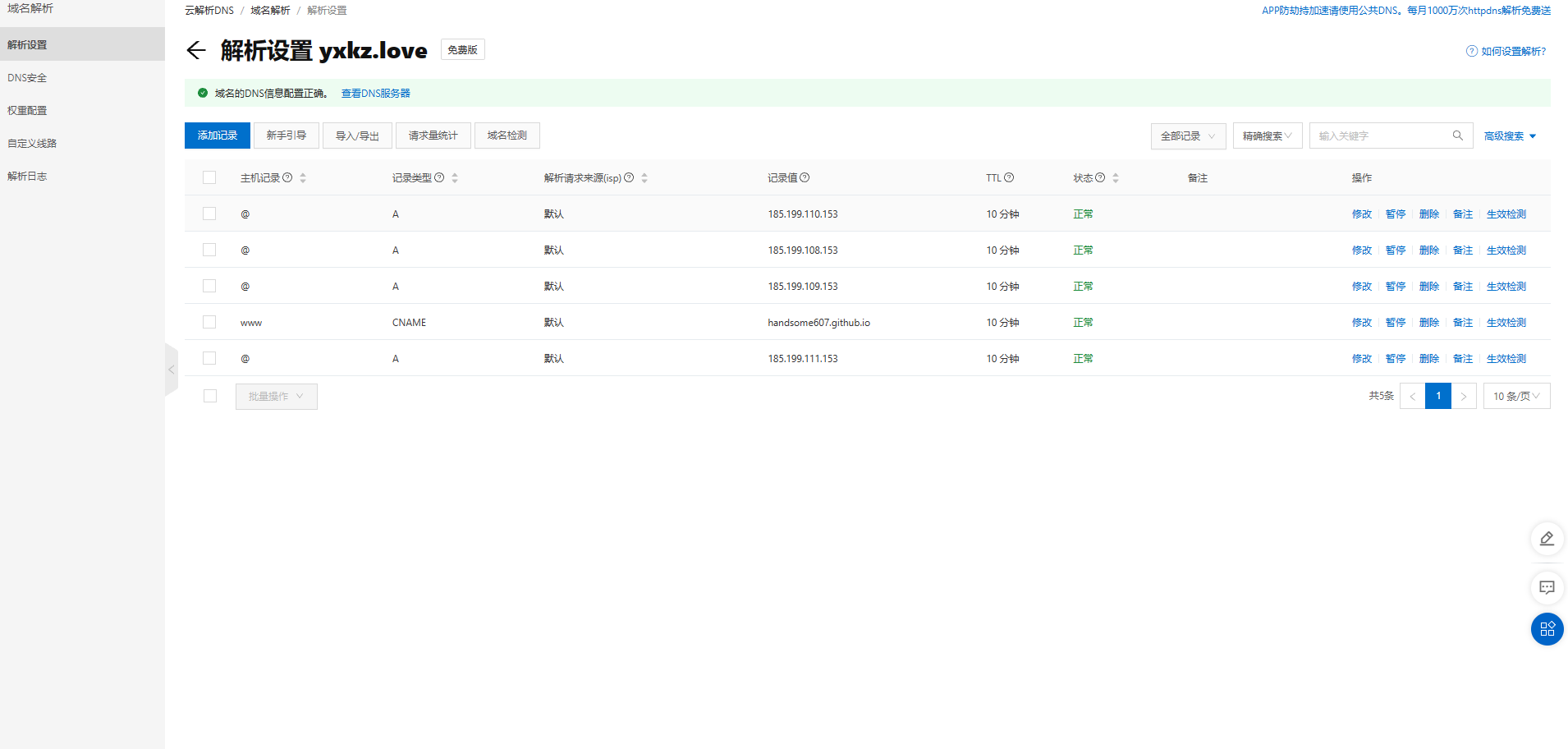Click sort arrows on 记录类型 column

(454, 177)
